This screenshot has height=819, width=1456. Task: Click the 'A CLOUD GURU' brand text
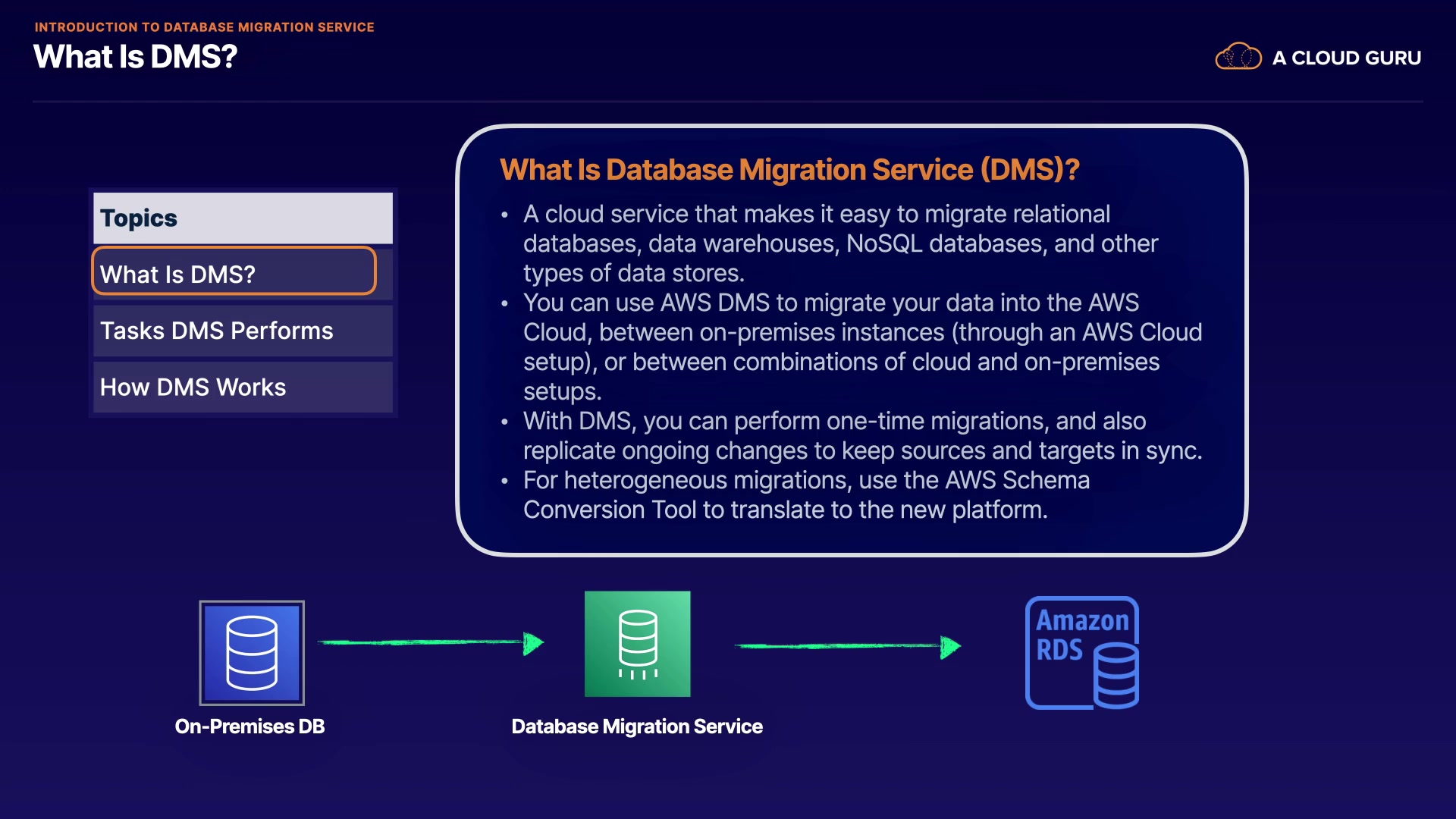click(x=1346, y=58)
